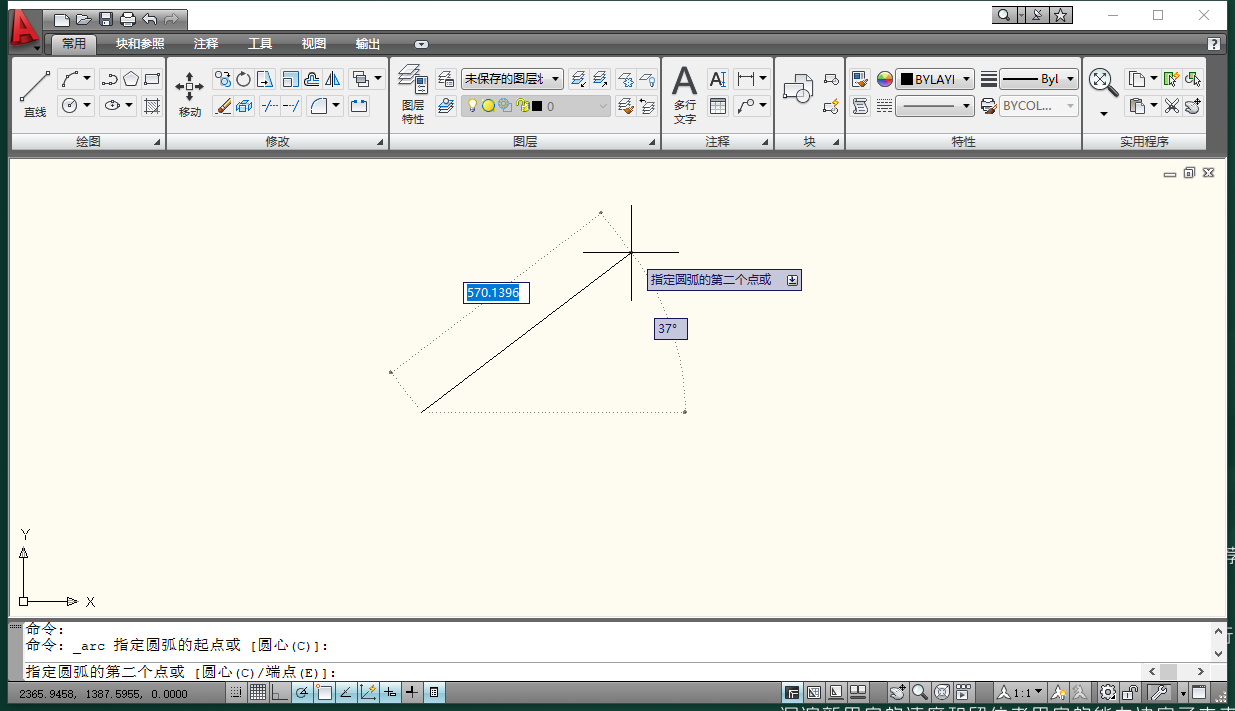Click the color wheel icon in properties

(885, 79)
